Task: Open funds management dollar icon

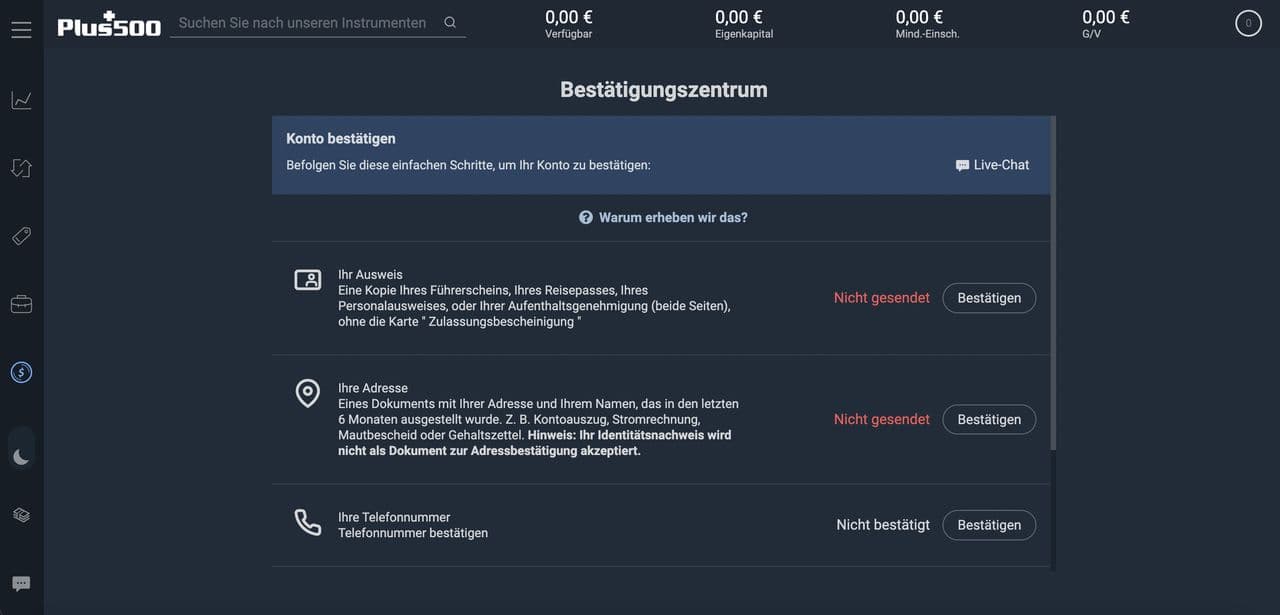Action: click(21, 372)
